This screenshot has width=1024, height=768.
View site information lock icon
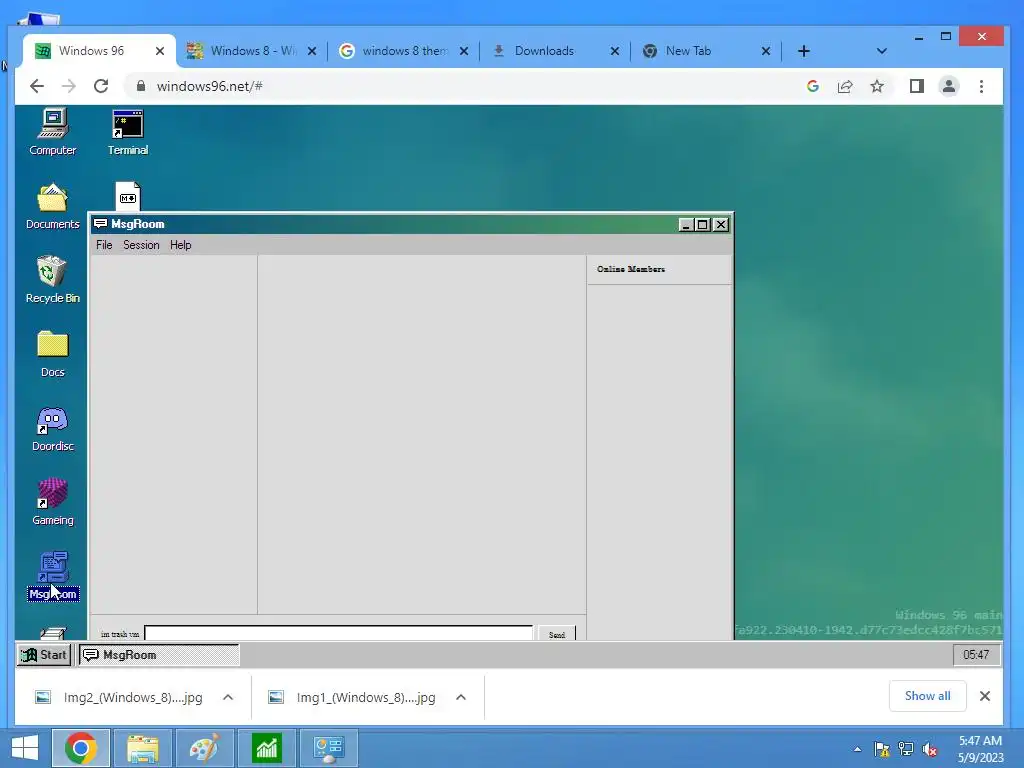tap(140, 86)
